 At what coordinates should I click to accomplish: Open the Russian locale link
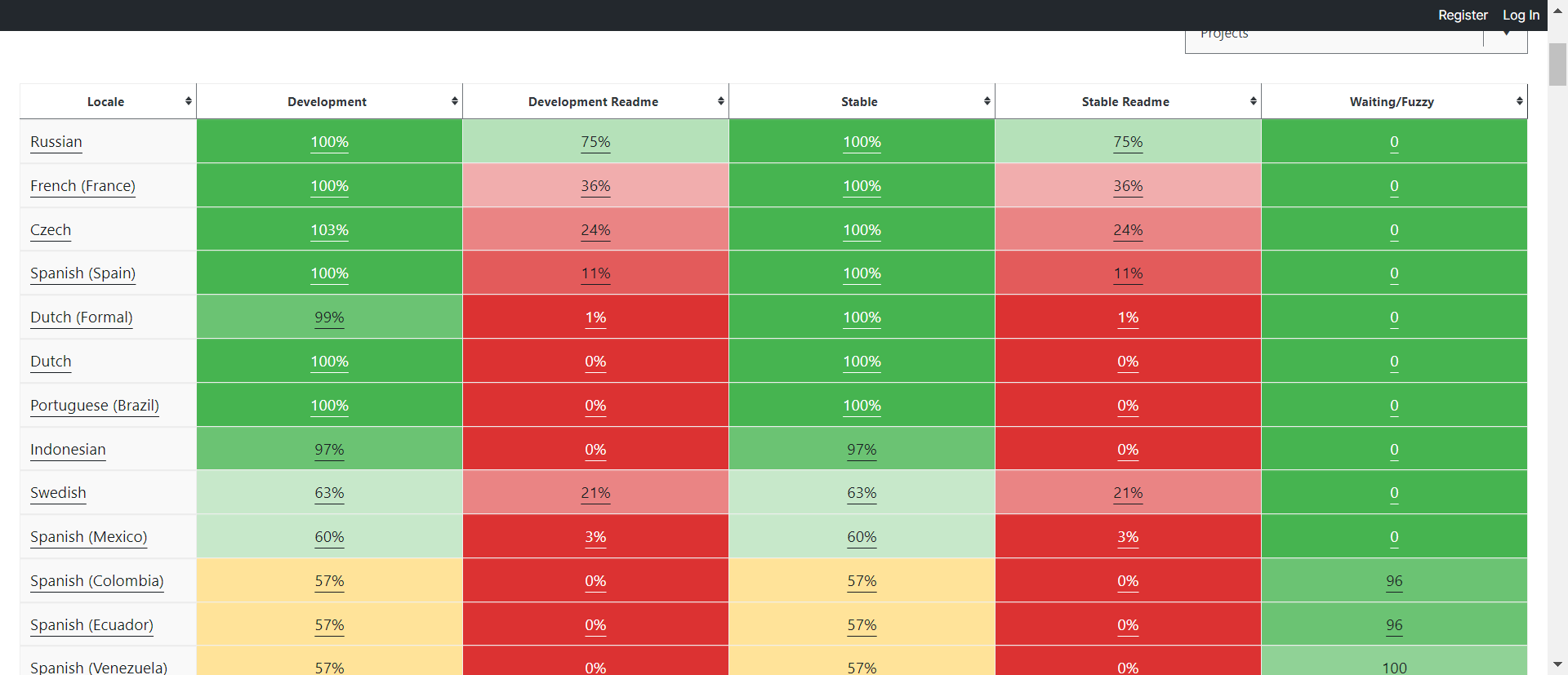(x=56, y=142)
